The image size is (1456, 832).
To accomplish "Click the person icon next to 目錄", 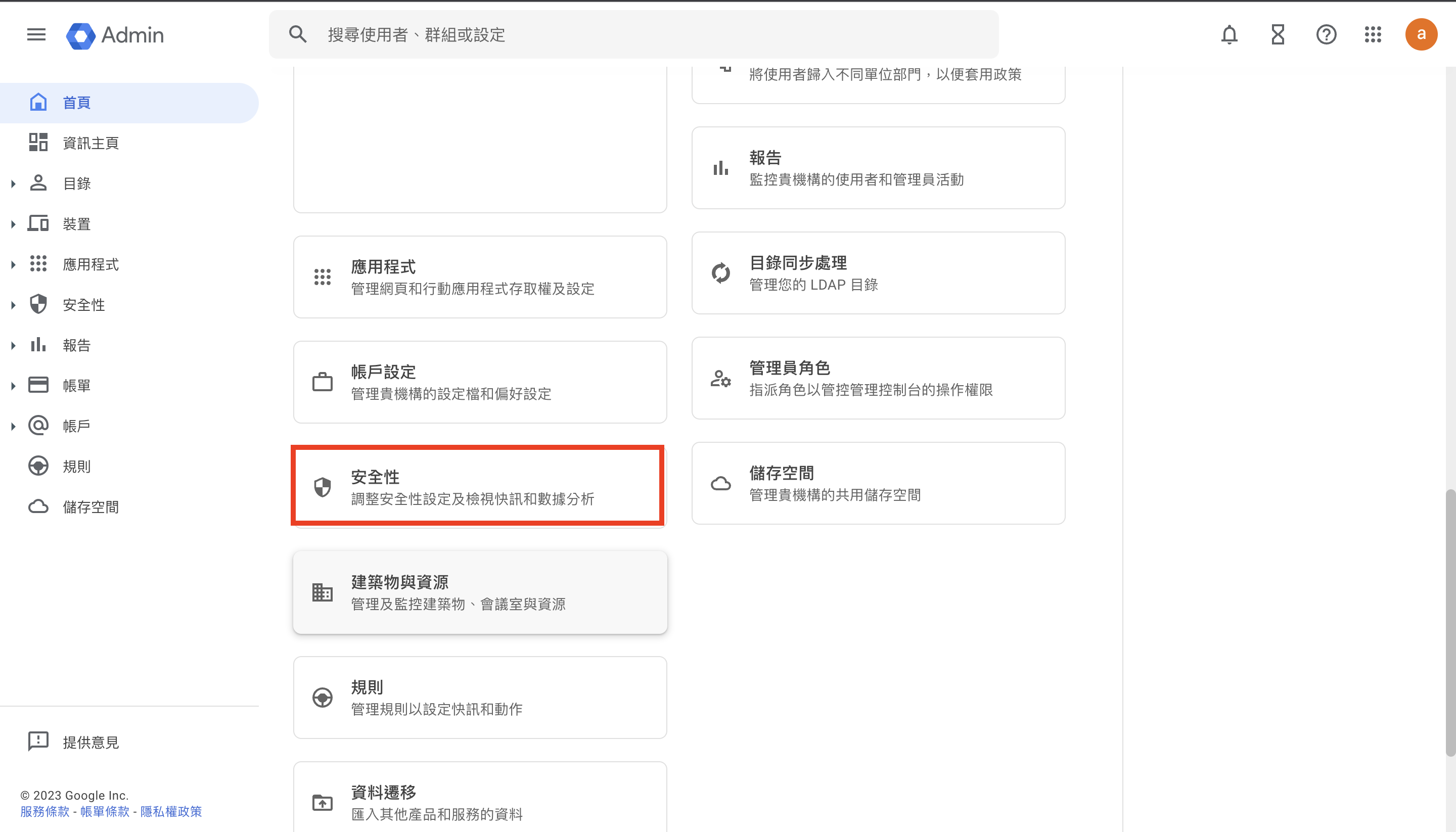I will [38, 183].
